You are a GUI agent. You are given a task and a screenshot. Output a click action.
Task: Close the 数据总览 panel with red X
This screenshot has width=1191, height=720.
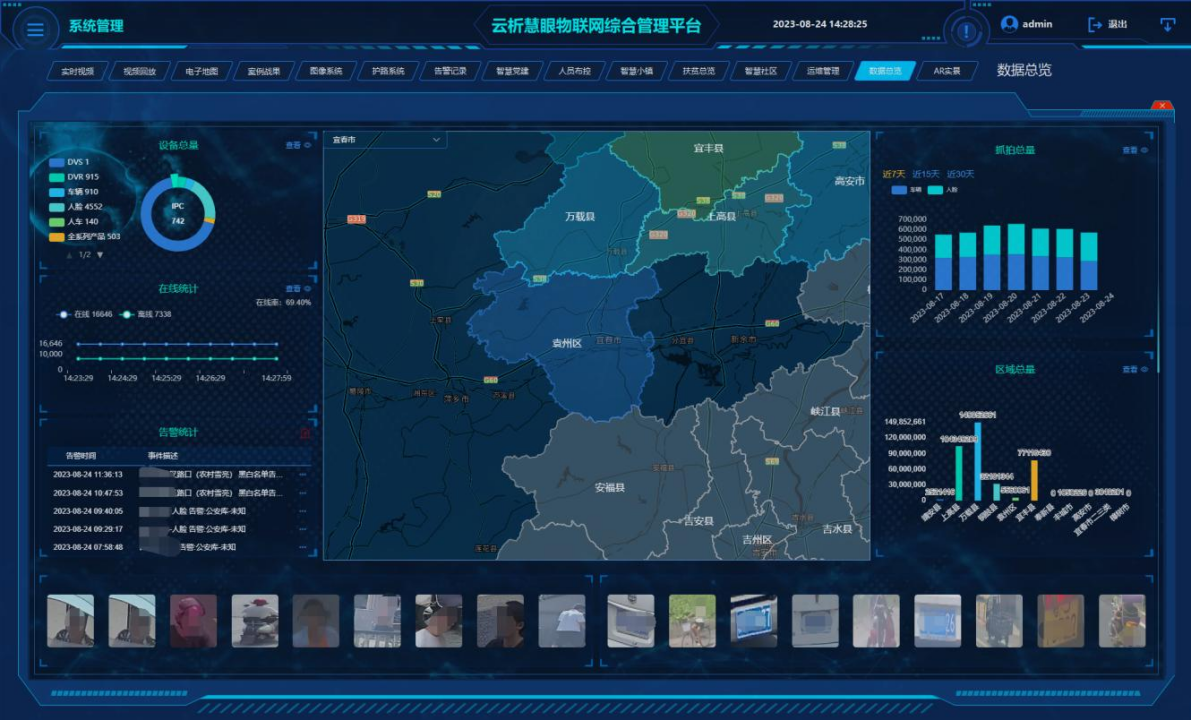click(x=1161, y=106)
